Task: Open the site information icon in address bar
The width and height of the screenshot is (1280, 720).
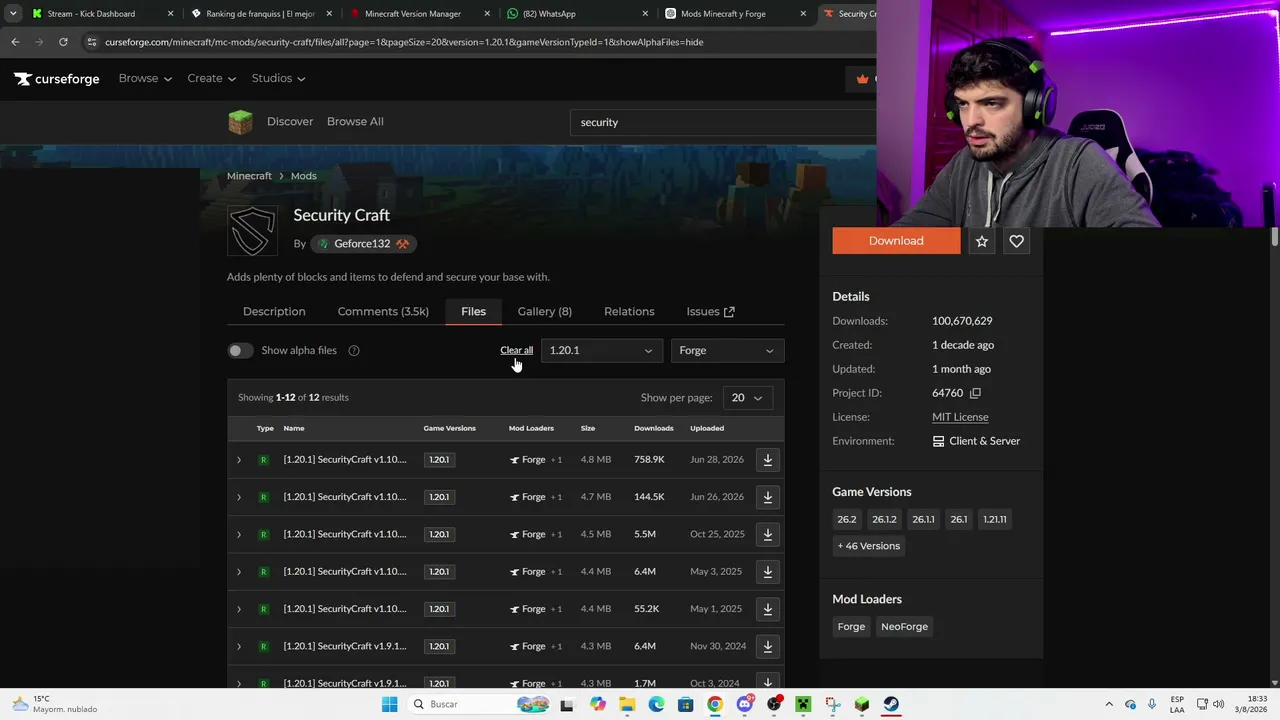Action: point(91,42)
